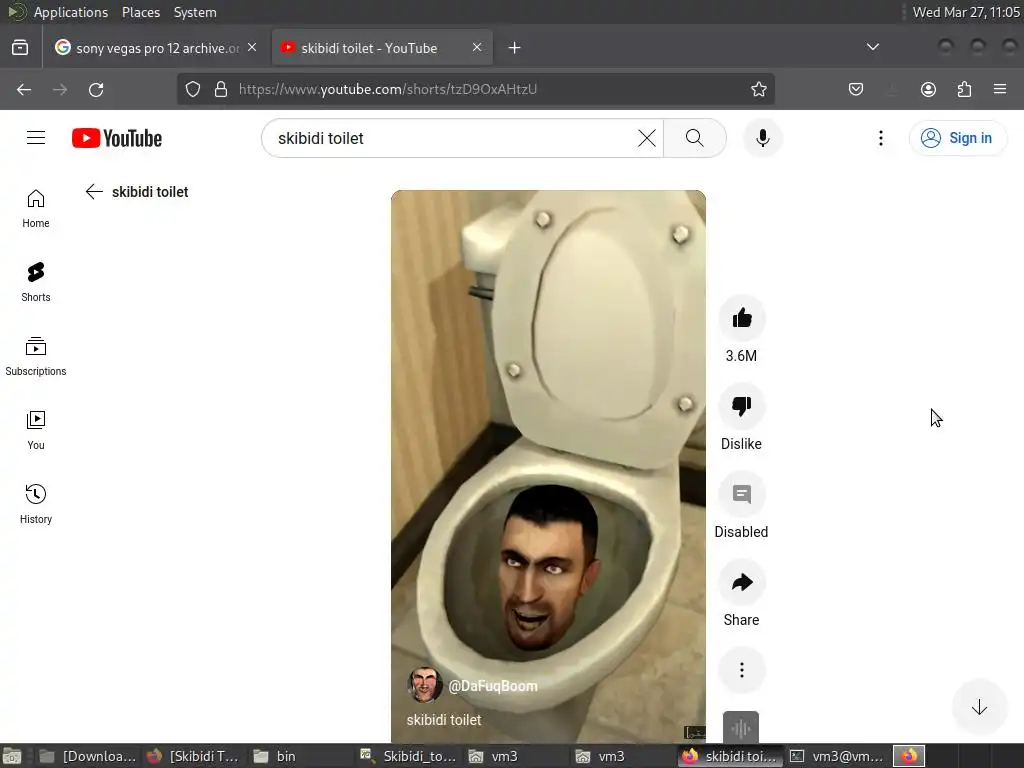Open the Places menu
The width and height of the screenshot is (1024, 768).
tap(141, 12)
